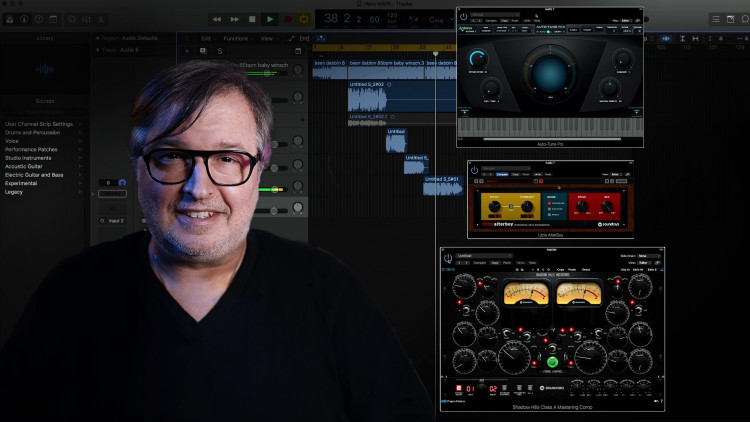This screenshot has width=750, height=422.
Task: Click the track header configuration icon
Action: [298, 51]
